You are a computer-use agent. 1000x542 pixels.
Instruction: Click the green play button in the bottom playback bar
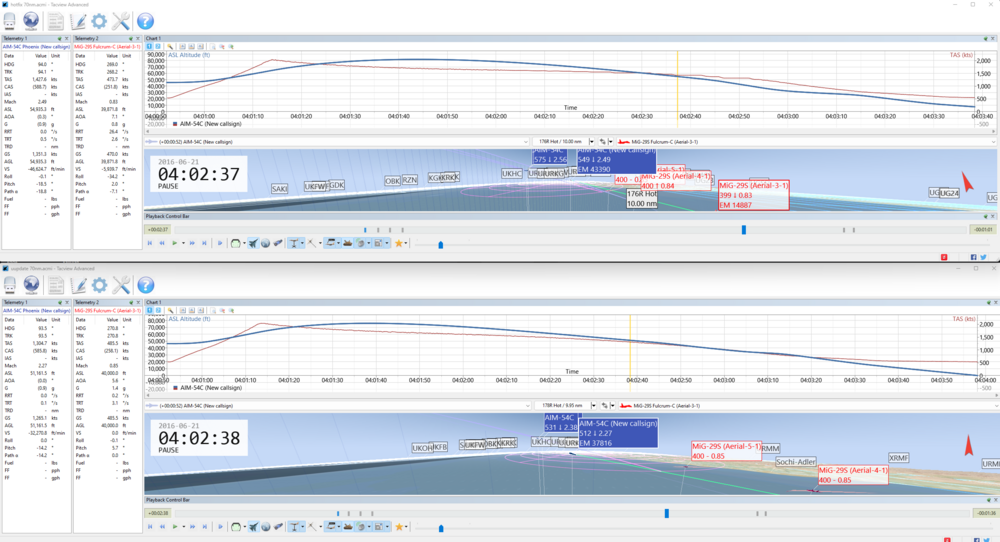pyautogui.click(x=174, y=527)
